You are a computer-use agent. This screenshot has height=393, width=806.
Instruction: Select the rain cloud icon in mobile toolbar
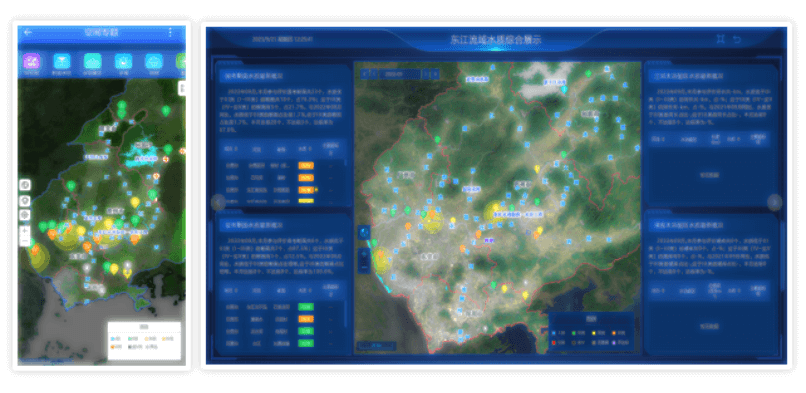(153, 61)
